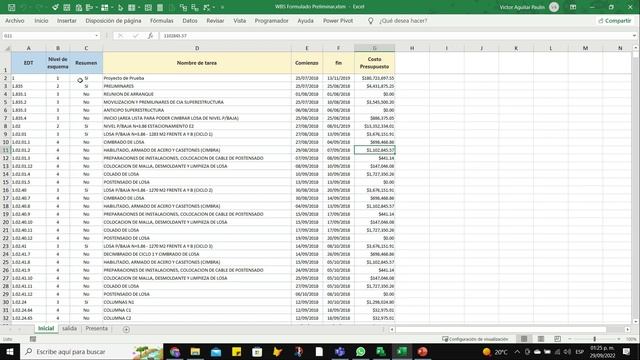Switch to the Presenta sheet tab
Viewport: 640px width, 360px height.
(x=97, y=329)
